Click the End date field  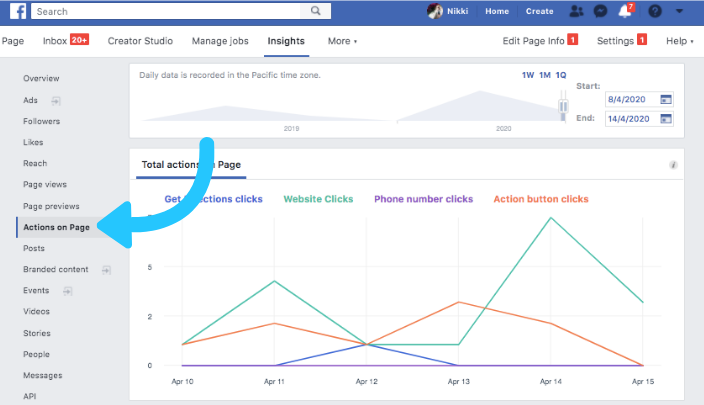pyautogui.click(x=639, y=119)
